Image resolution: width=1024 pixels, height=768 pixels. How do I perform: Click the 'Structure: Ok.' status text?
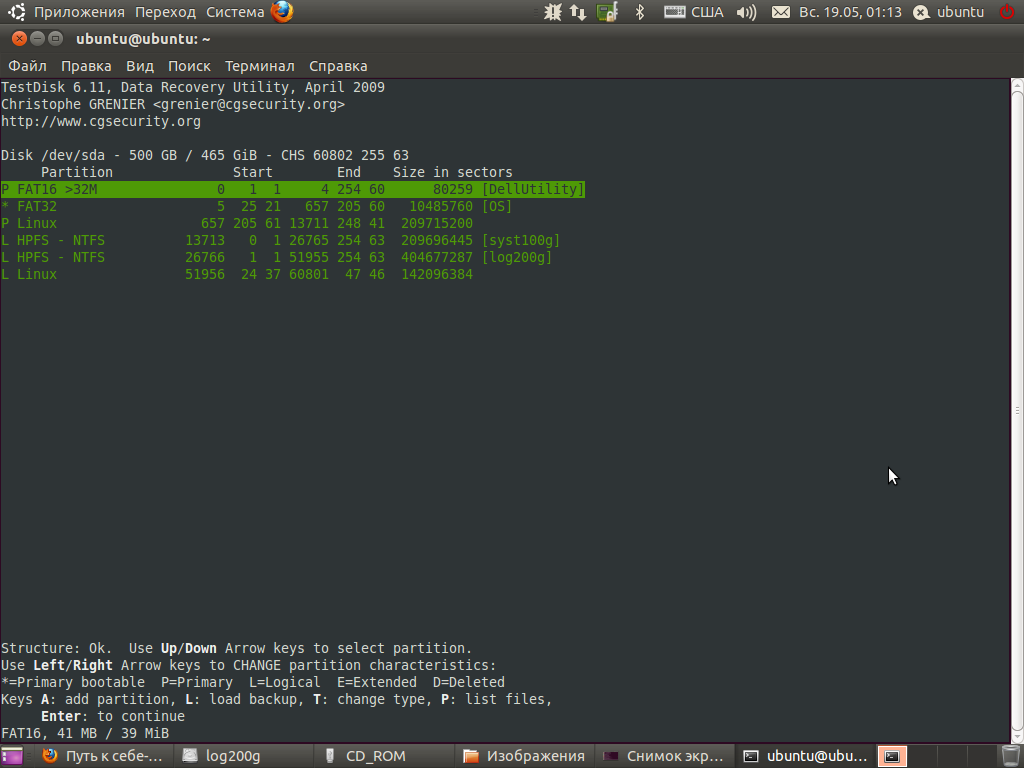(56, 648)
